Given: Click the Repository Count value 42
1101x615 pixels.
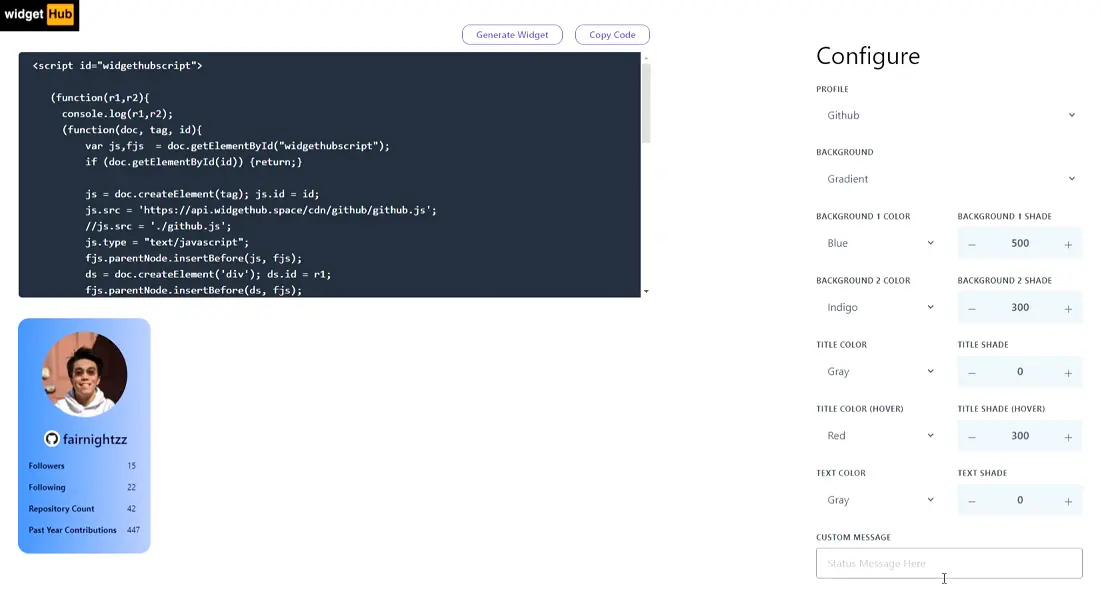Looking at the screenshot, I should (131, 508).
